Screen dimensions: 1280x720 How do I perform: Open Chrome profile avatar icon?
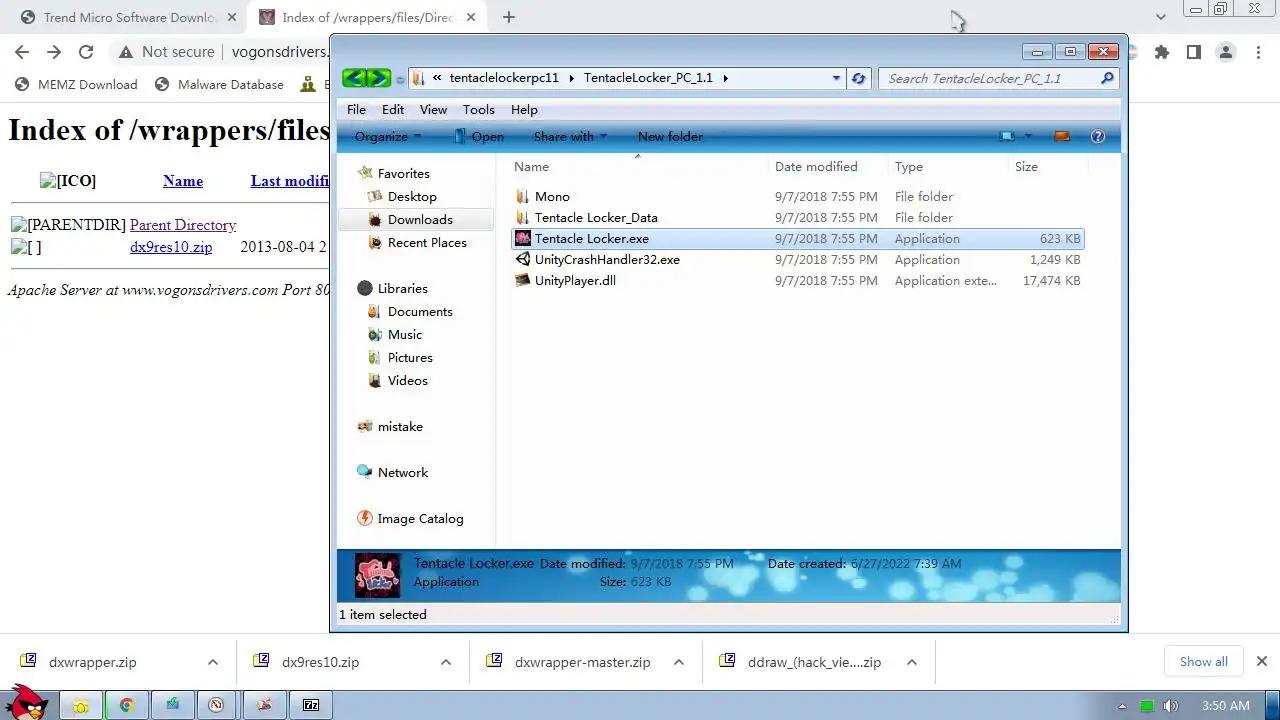coord(1226,52)
